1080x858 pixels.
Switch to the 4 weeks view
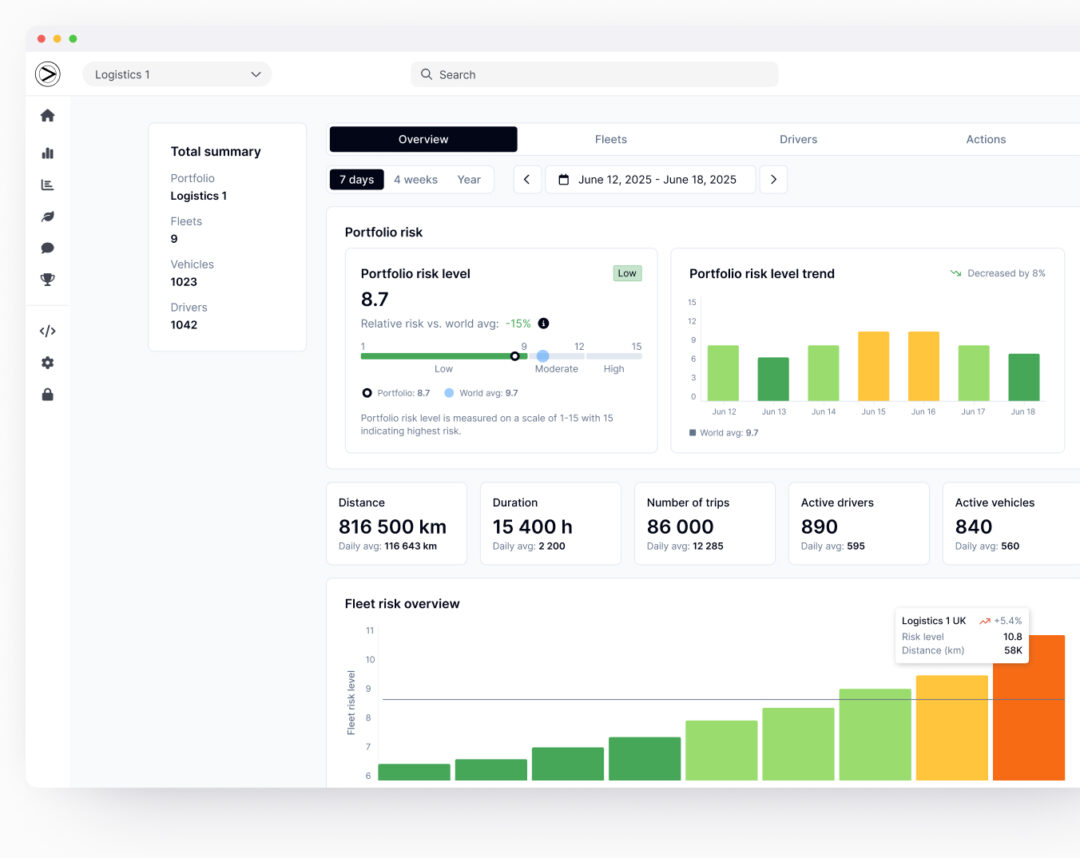pos(415,179)
